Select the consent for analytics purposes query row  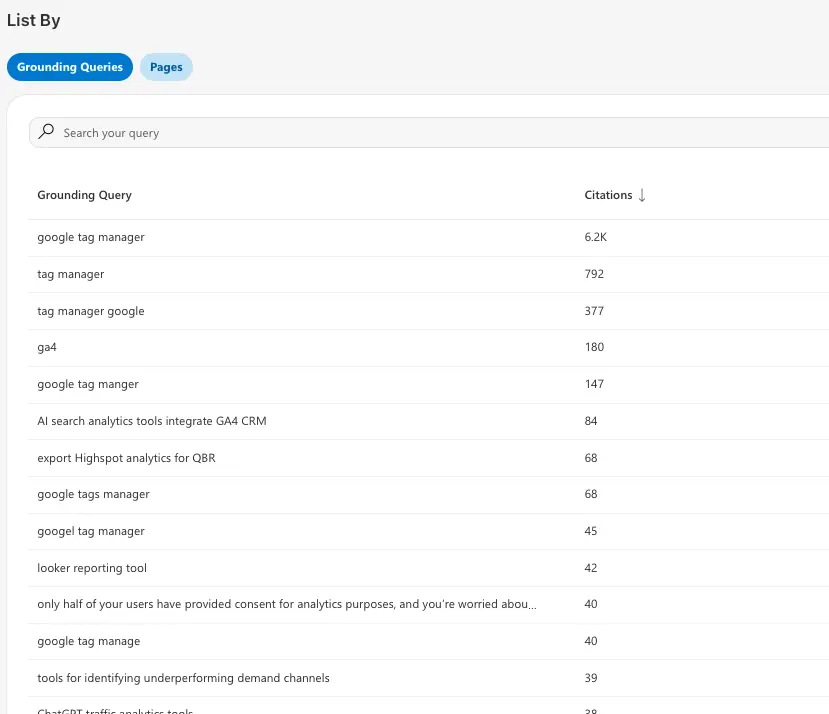(x=287, y=604)
